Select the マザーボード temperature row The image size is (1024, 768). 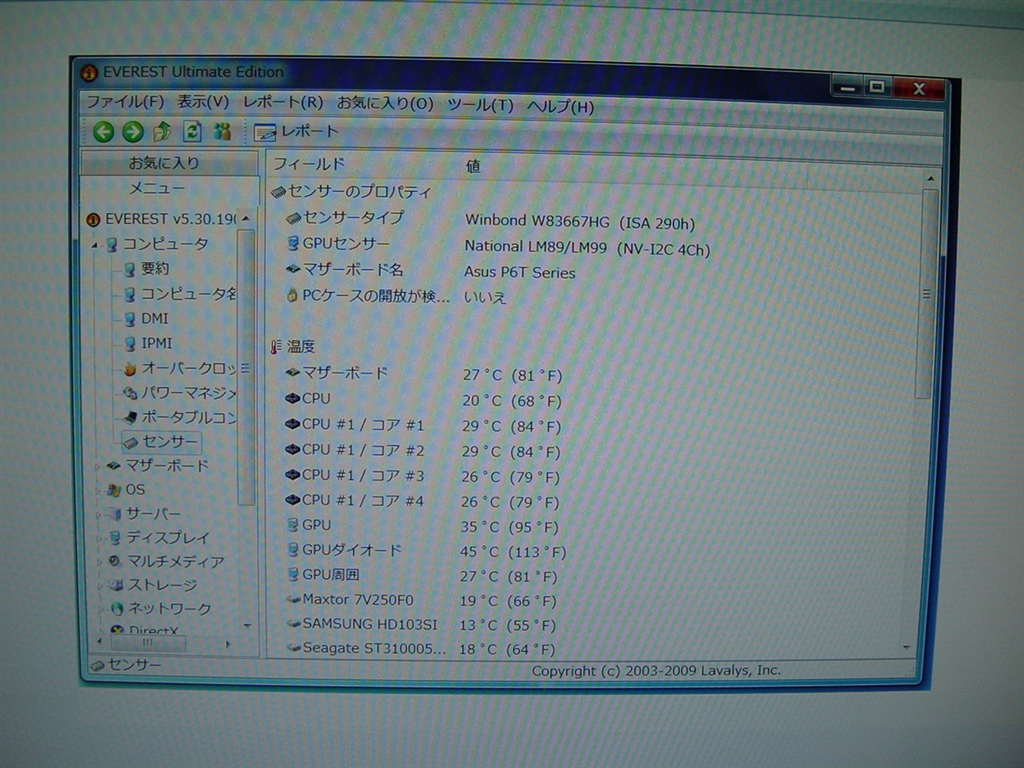coord(424,374)
